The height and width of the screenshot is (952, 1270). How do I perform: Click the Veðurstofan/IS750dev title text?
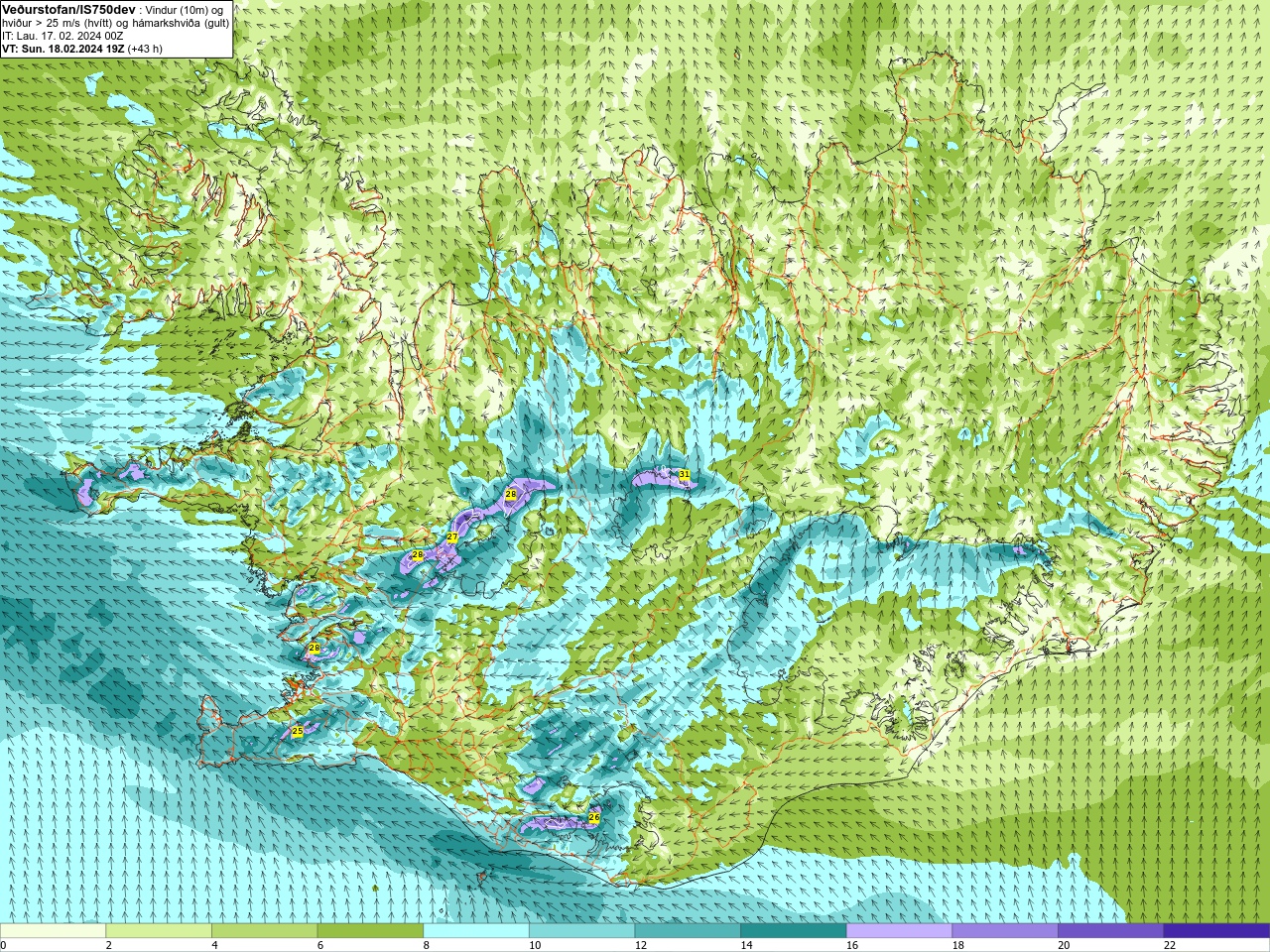tap(68, 9)
